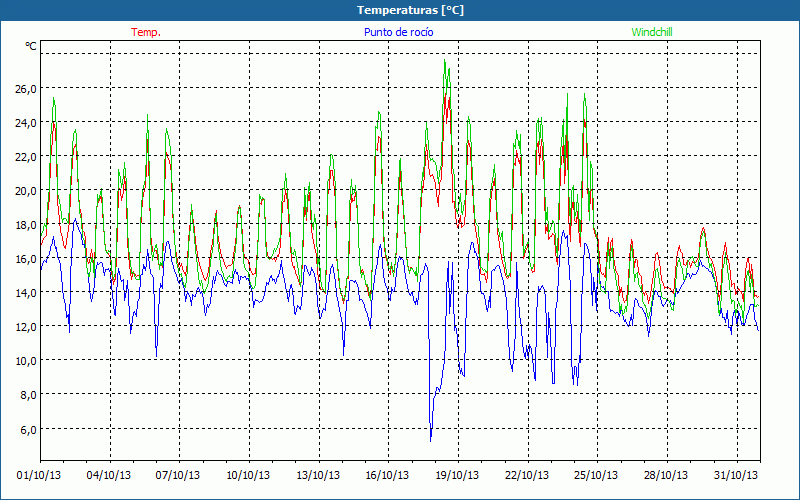The image size is (800, 500).
Task: Click the 19/10/13 date label
Action: (457, 476)
